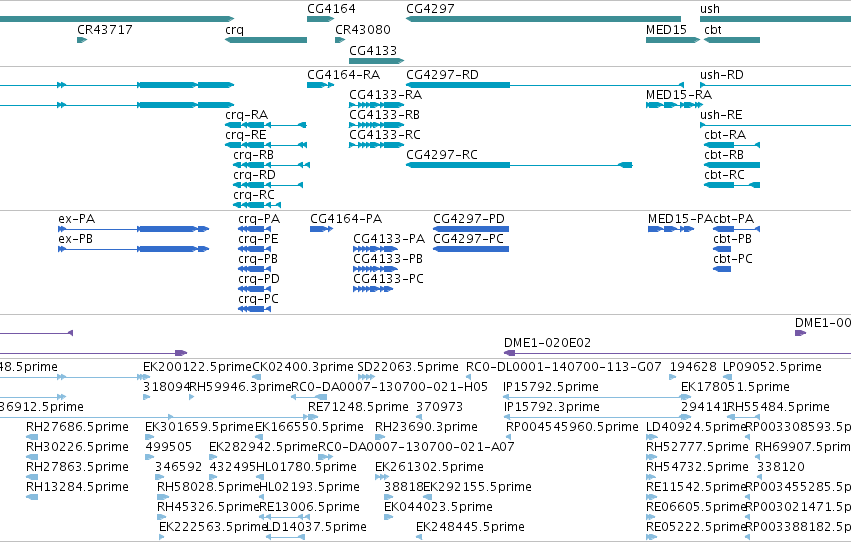Select the MED15-RA transcript
The image size is (851, 542).
673,105
